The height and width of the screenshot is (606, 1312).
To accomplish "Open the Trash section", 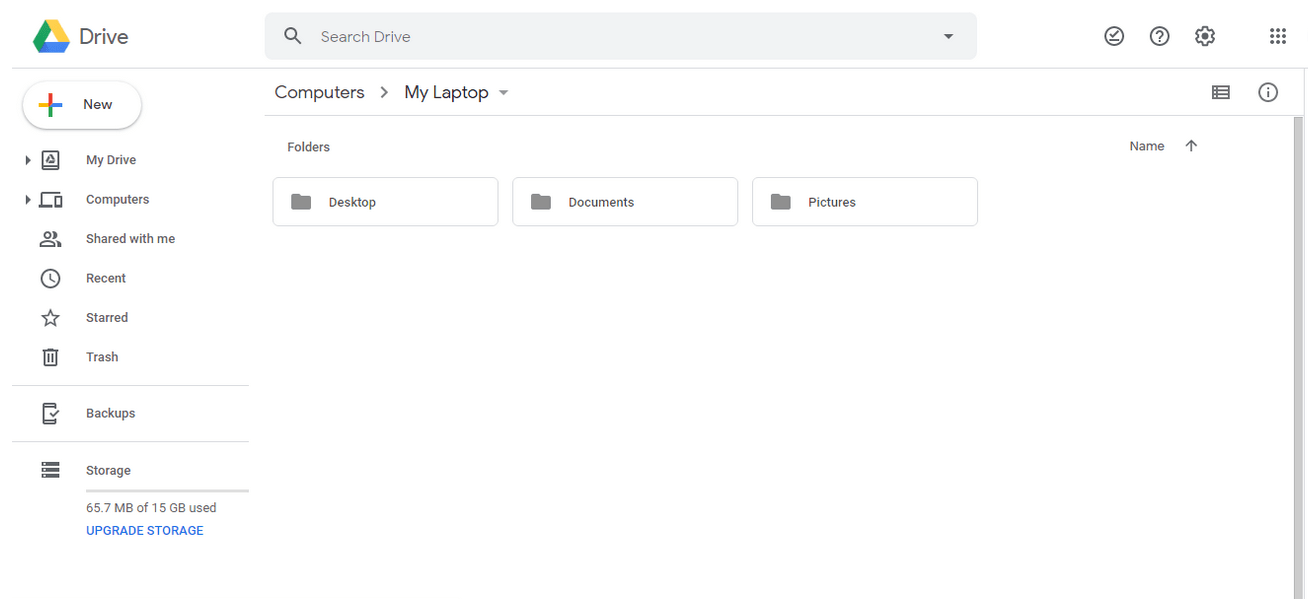I will (x=102, y=357).
